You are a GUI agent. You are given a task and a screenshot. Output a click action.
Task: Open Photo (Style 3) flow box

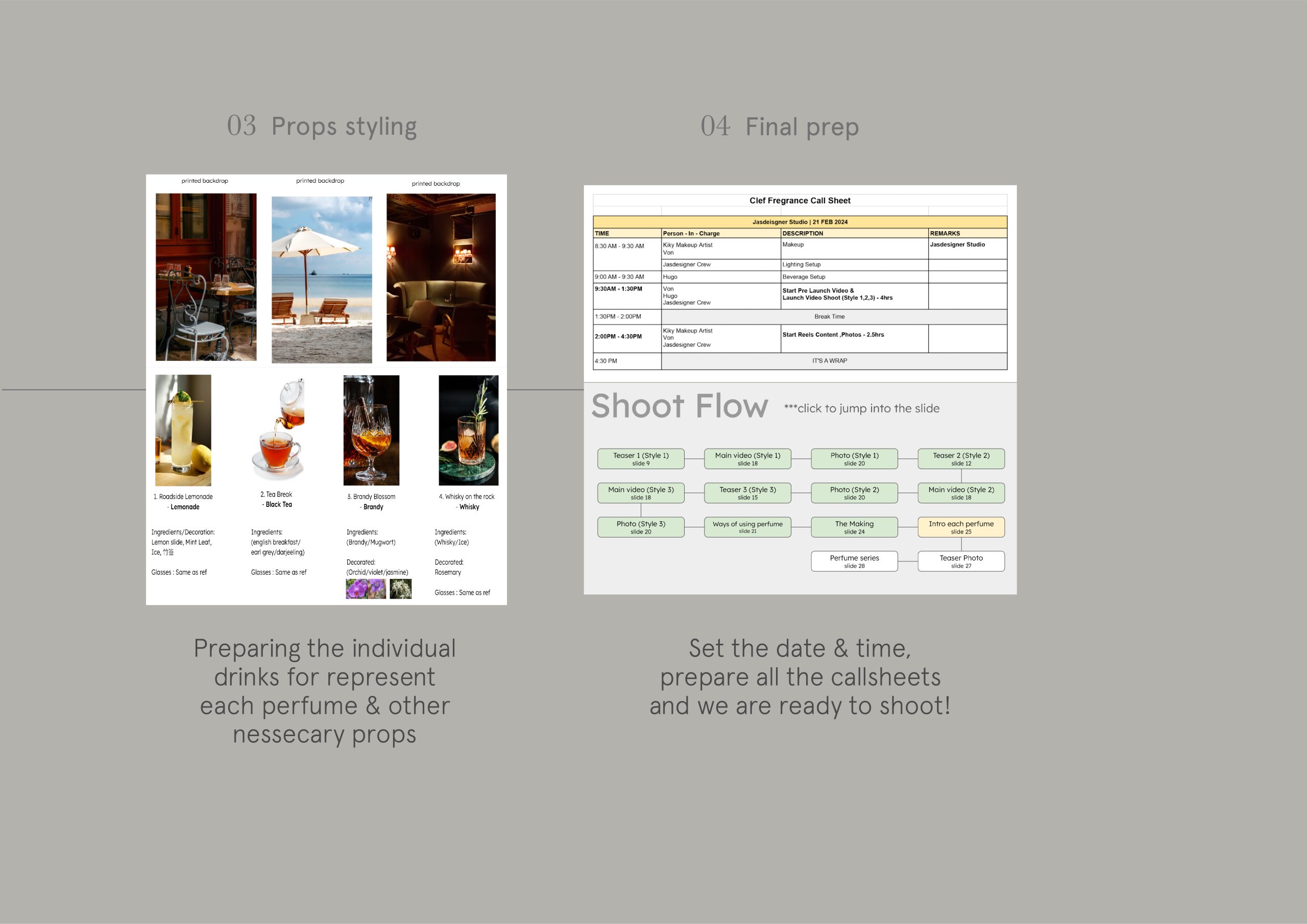tap(640, 527)
